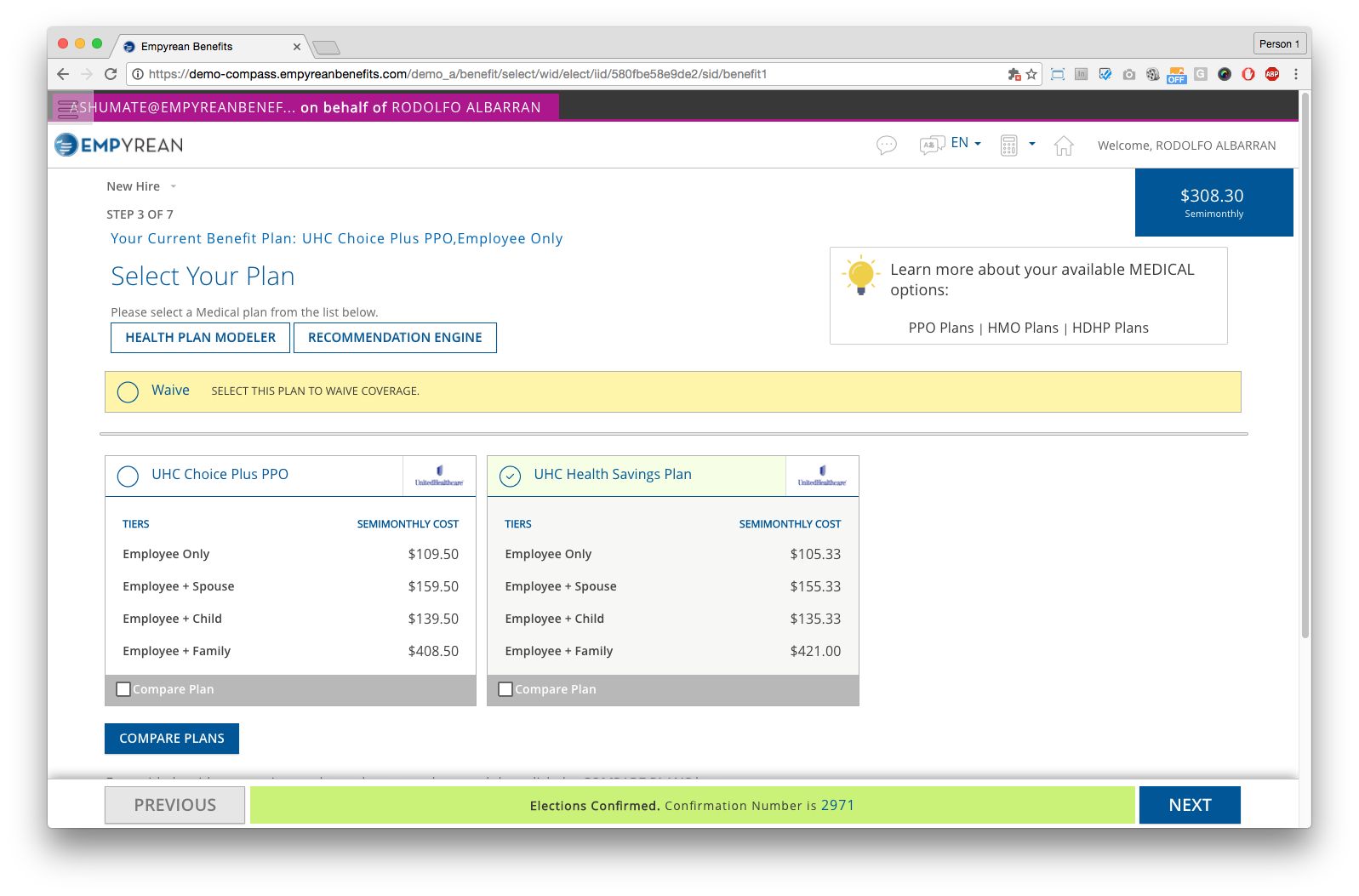Go to home via house icon
The height and width of the screenshot is (896, 1359).
pyautogui.click(x=1064, y=146)
